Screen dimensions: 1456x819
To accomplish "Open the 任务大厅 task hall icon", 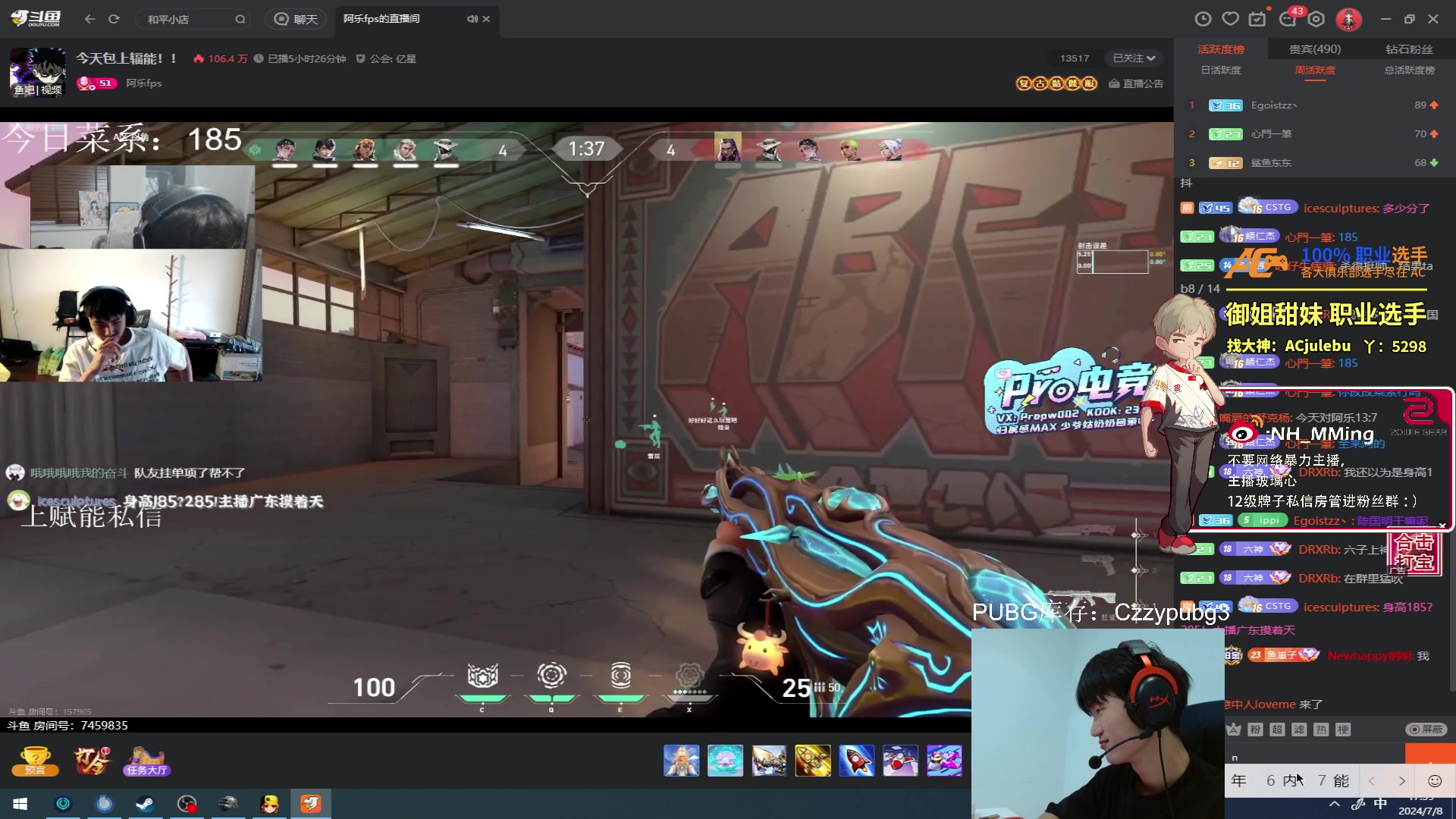I will [147, 761].
